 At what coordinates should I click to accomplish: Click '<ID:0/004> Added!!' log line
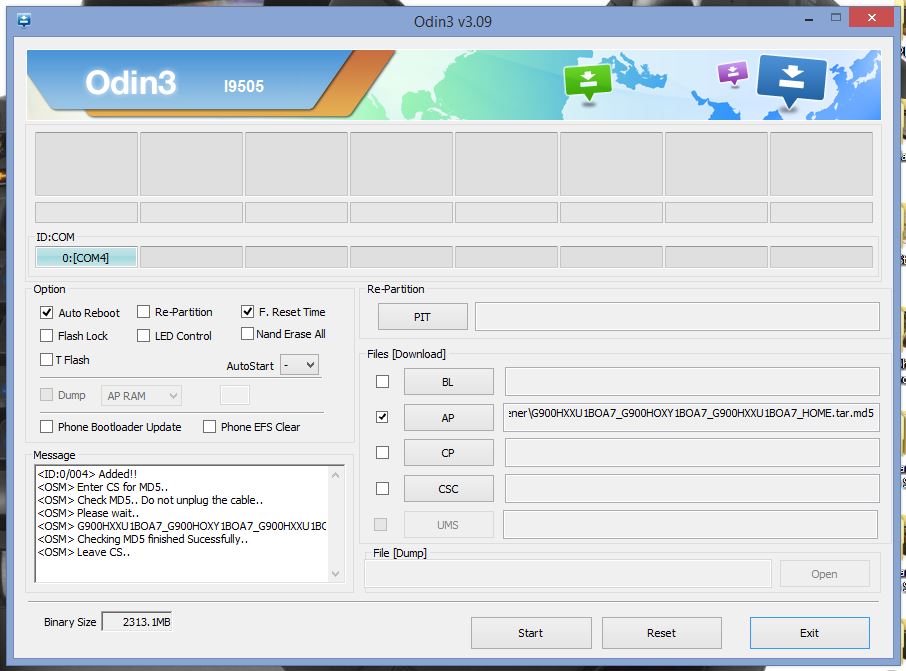tap(87, 474)
